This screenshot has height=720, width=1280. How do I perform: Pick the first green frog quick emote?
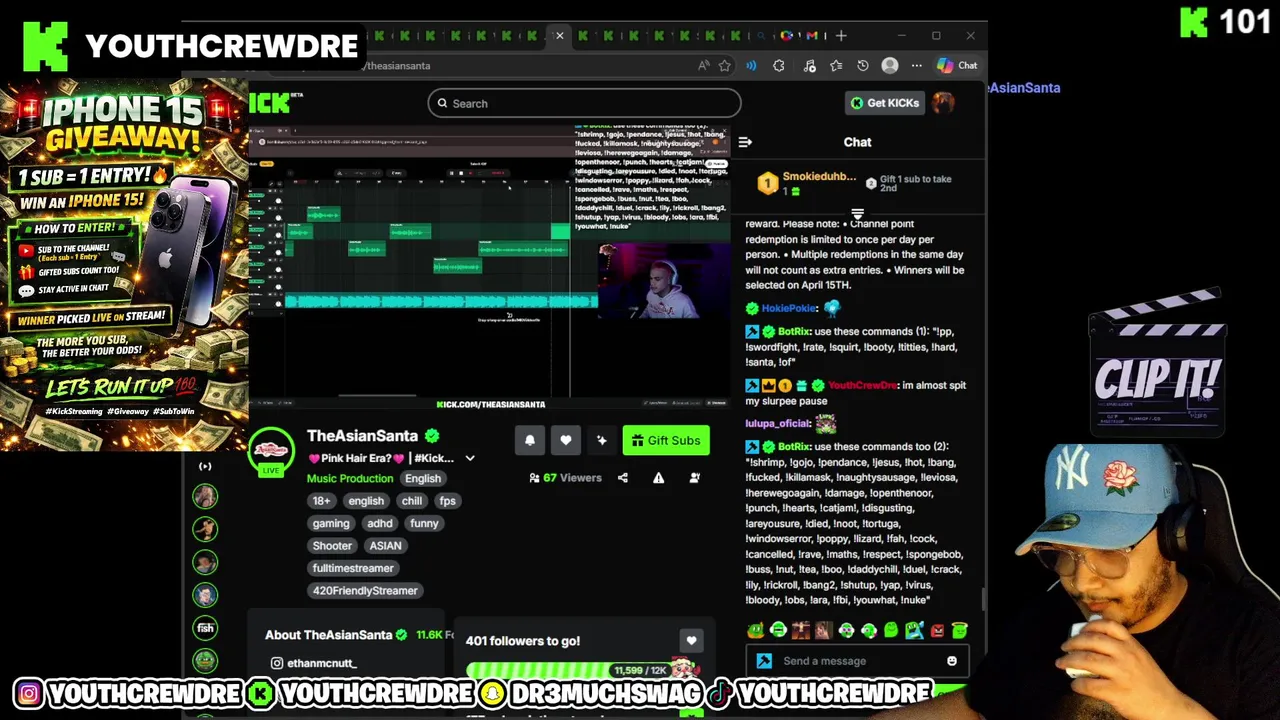[x=755, y=630]
